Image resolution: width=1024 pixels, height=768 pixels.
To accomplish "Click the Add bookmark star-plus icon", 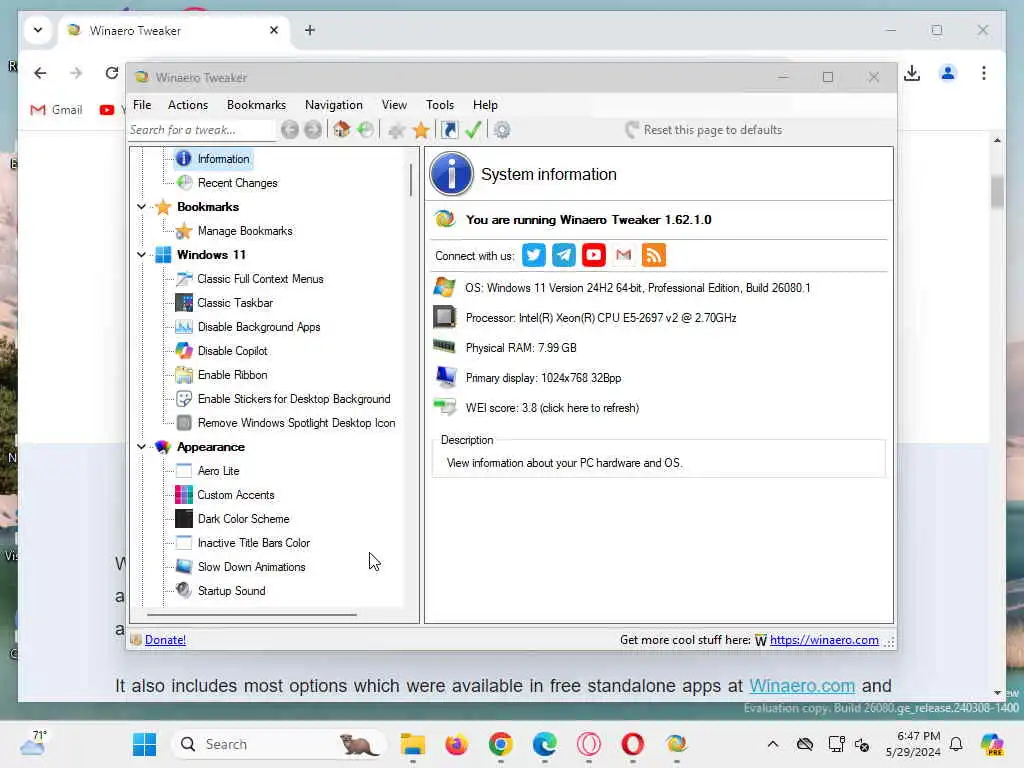I will tap(396, 130).
